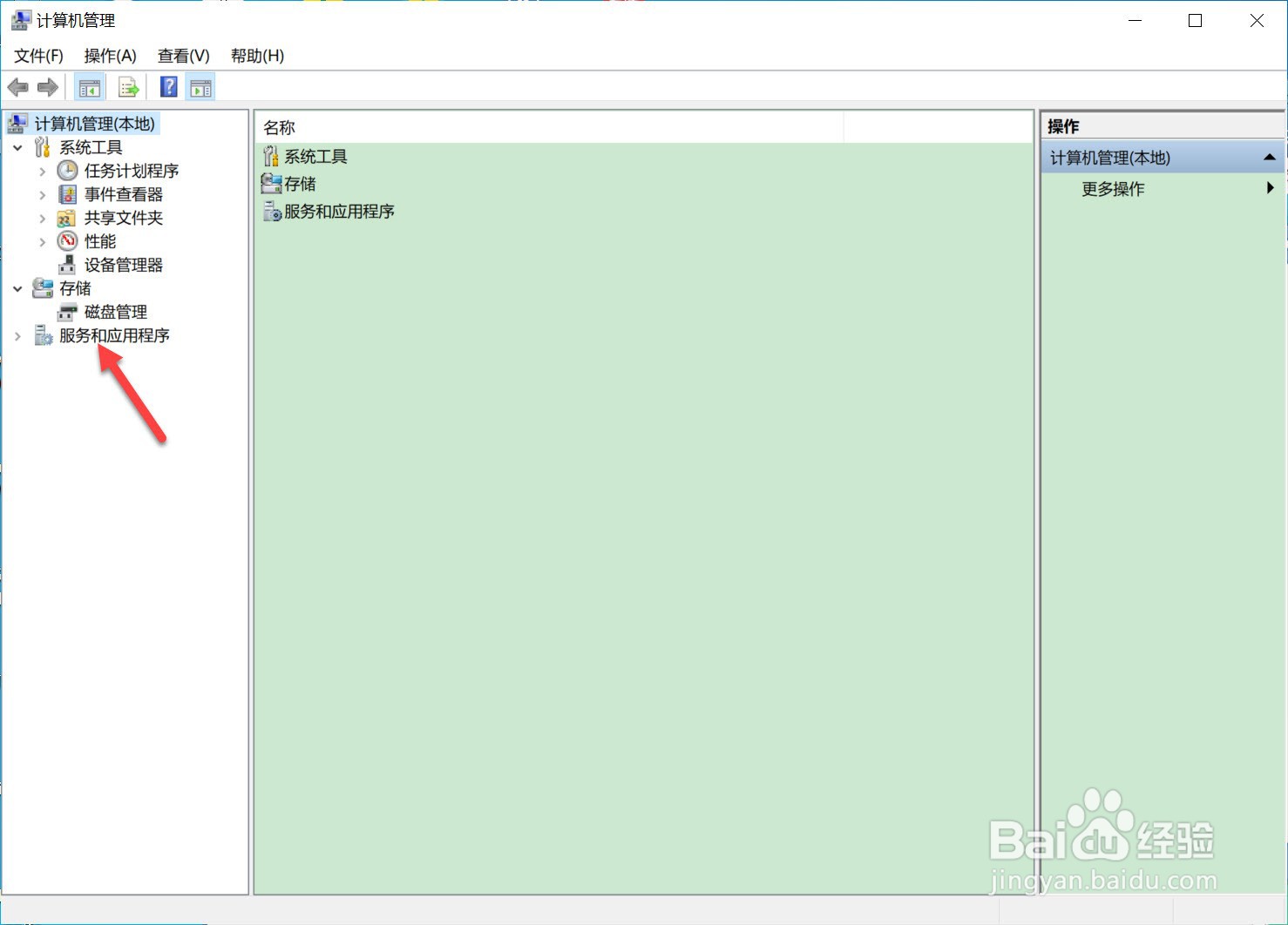The height and width of the screenshot is (925, 1288).
Task: Open the 查看(V) menu
Action: 183,56
